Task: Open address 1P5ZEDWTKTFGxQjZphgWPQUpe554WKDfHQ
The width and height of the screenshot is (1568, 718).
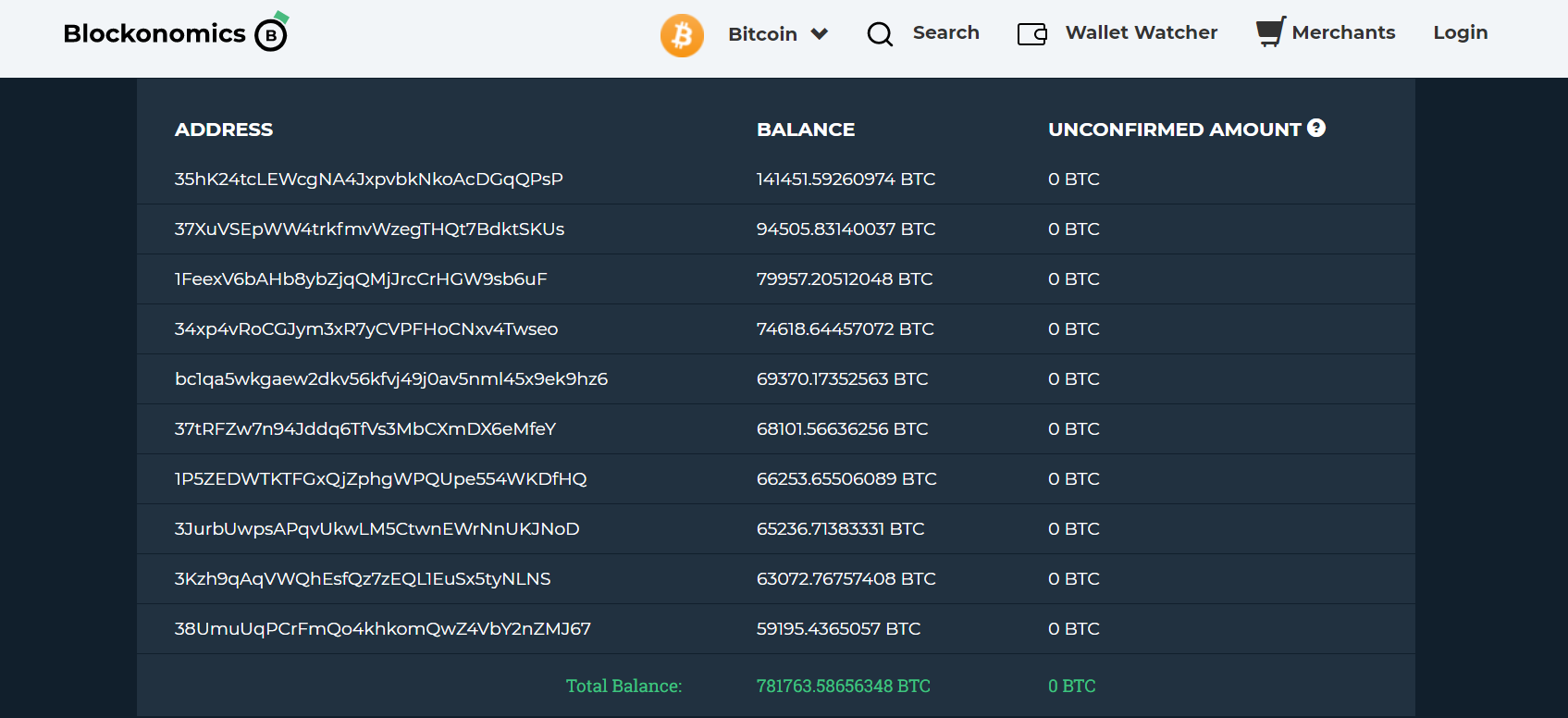Action: coord(380,478)
